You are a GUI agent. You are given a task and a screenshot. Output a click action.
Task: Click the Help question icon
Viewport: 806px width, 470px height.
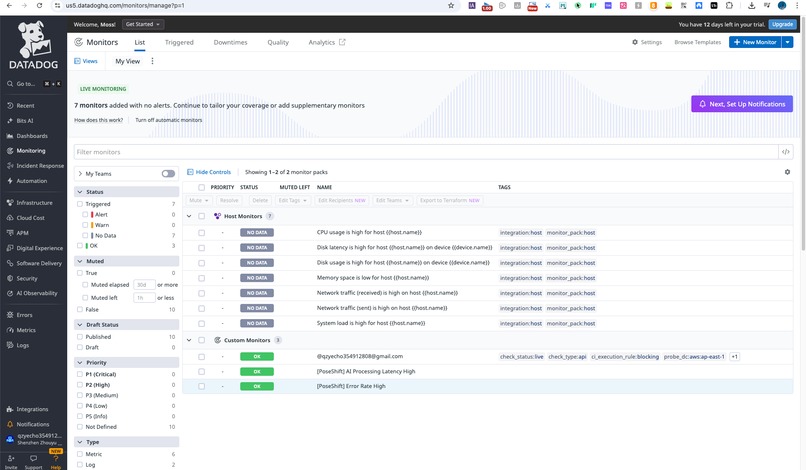(x=56, y=461)
